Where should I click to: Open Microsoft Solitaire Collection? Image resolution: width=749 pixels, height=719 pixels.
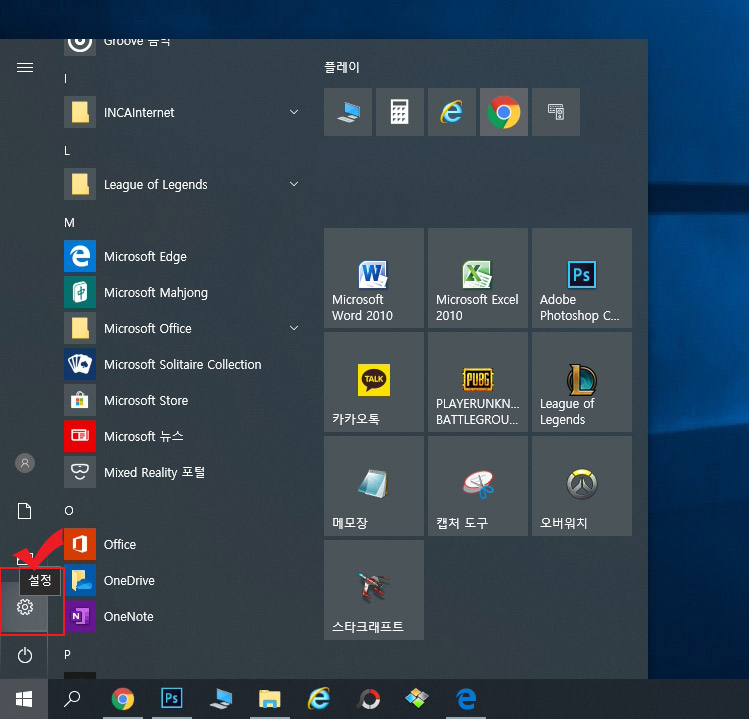[182, 365]
